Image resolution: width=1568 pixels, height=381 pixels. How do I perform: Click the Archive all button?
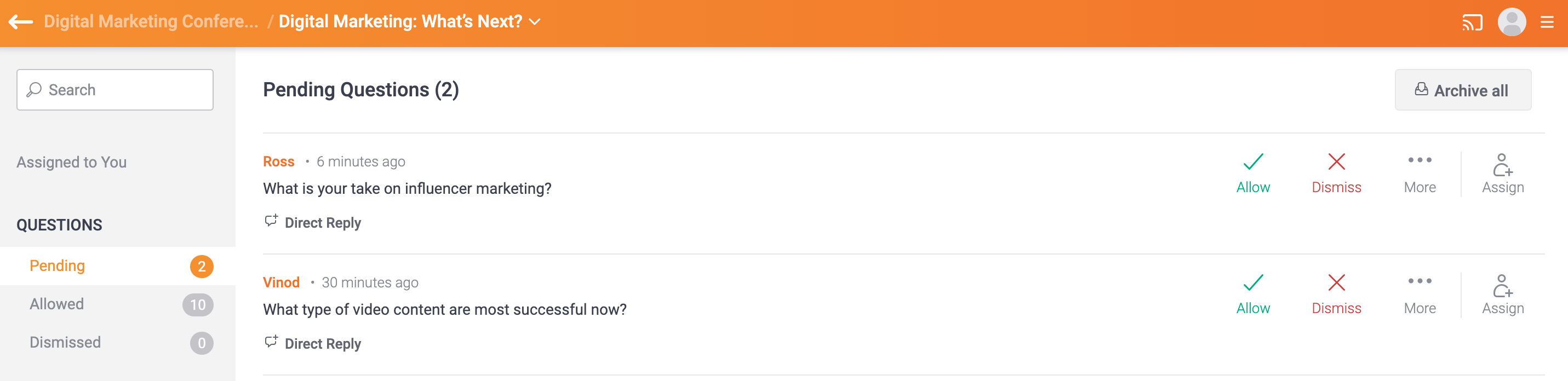[1462, 90]
